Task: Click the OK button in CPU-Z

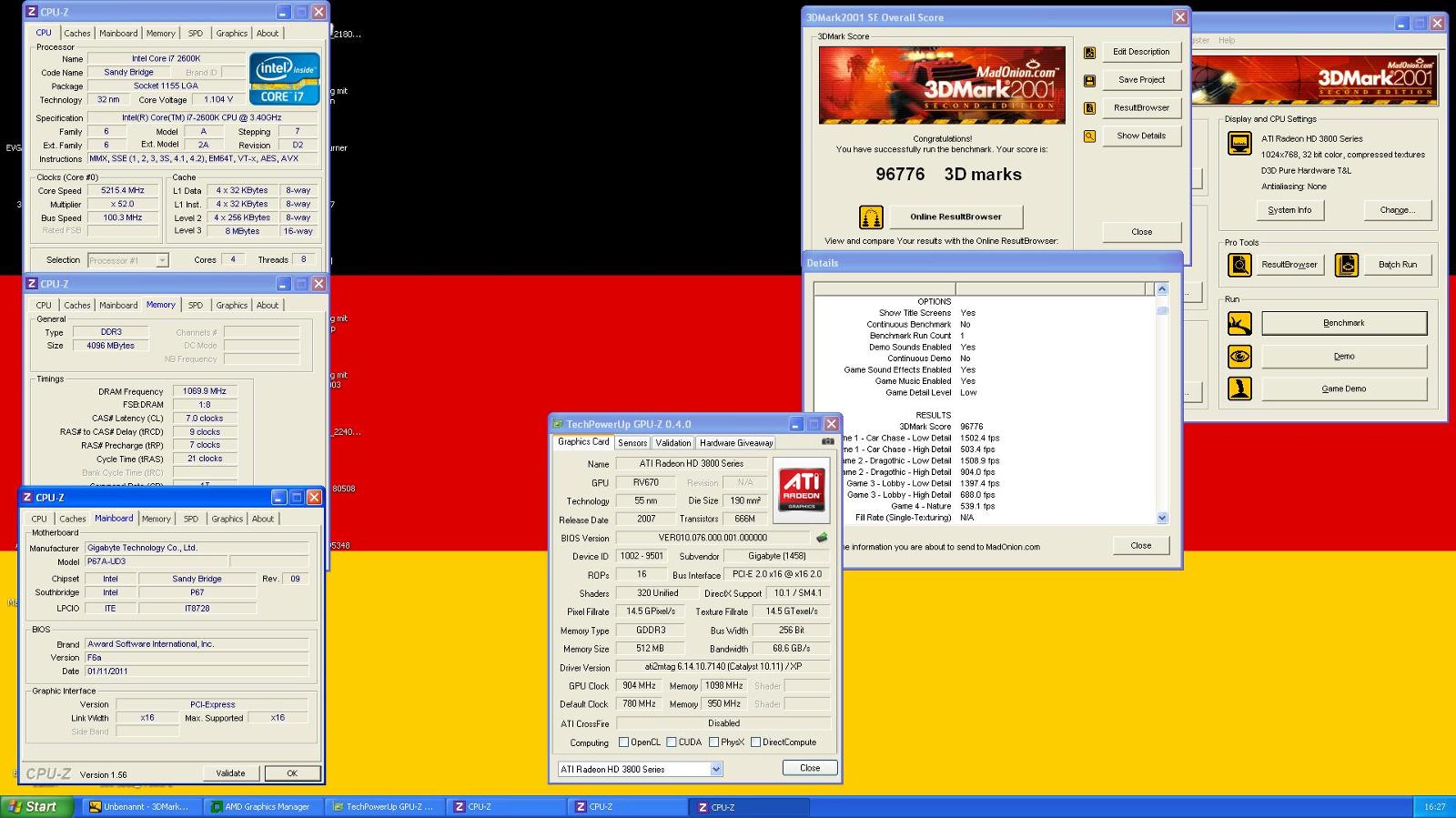Action: (292, 773)
